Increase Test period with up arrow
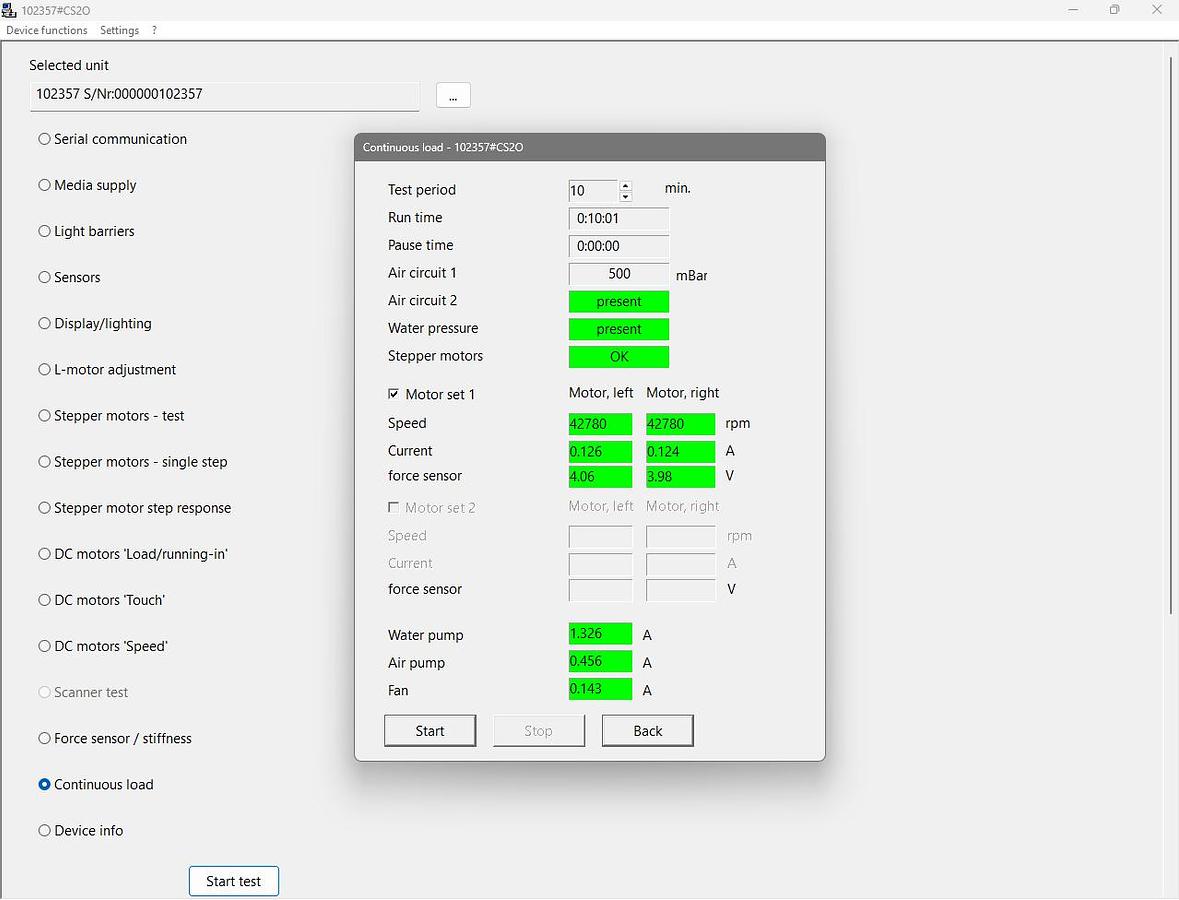The width and height of the screenshot is (1179, 900). (626, 185)
